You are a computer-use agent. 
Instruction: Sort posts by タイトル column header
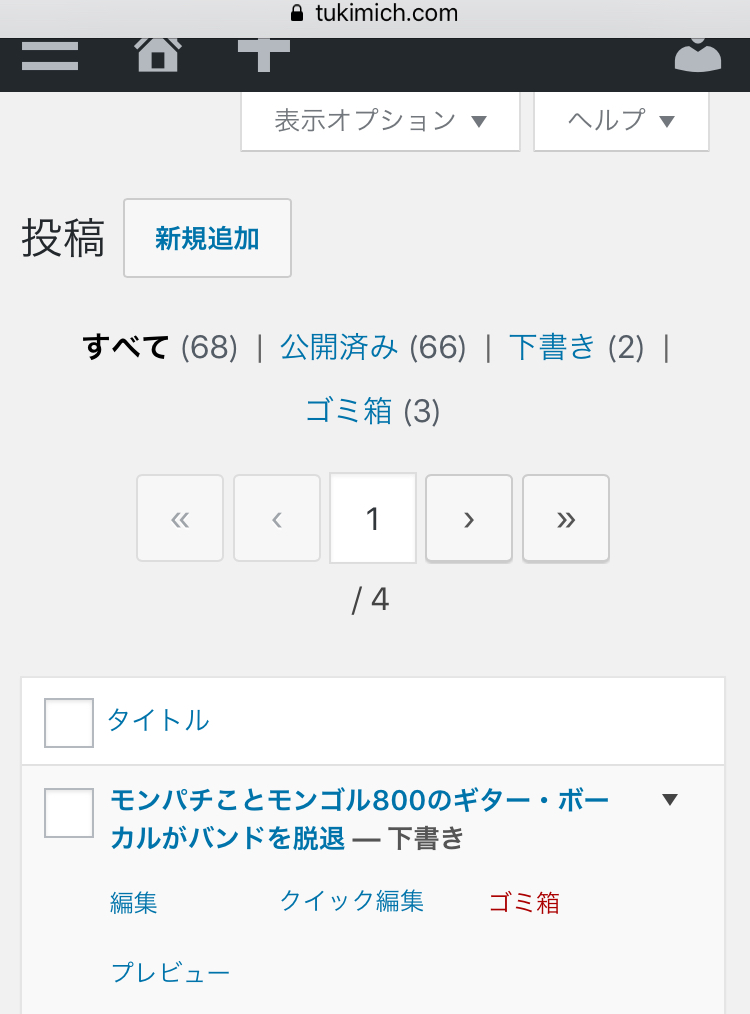coord(158,720)
